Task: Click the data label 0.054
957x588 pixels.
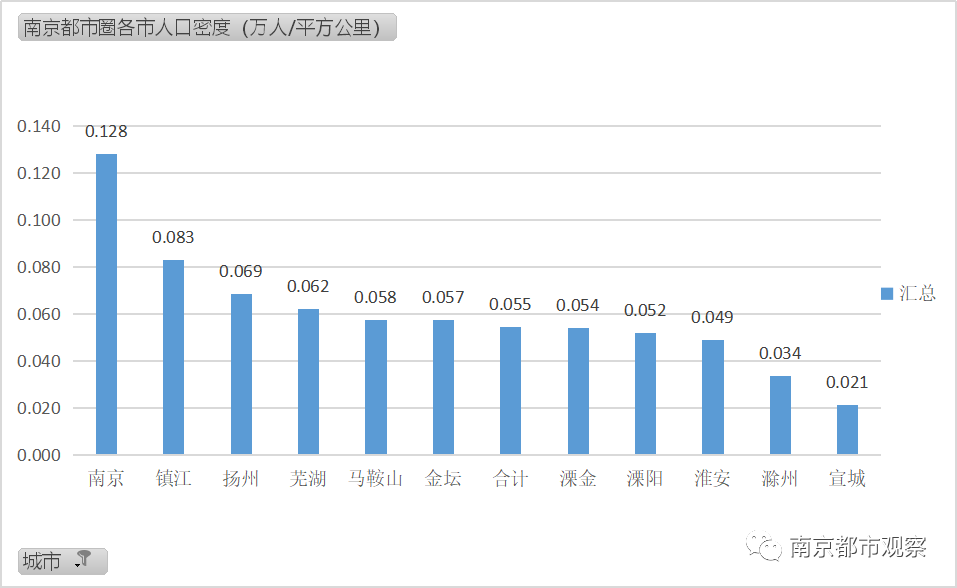Action: tap(578, 305)
